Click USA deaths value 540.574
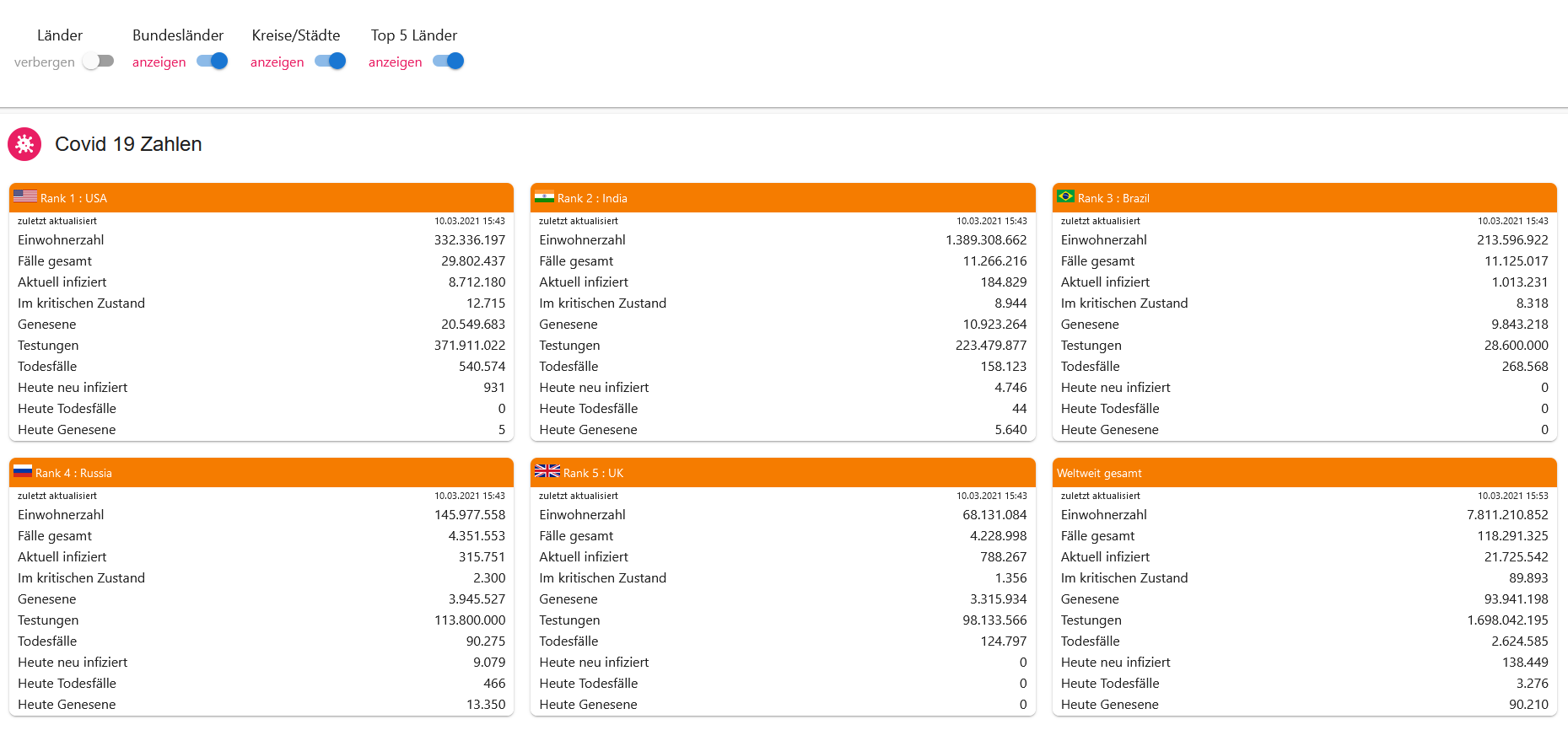Image resolution: width=1568 pixels, height=730 pixels. click(482, 367)
